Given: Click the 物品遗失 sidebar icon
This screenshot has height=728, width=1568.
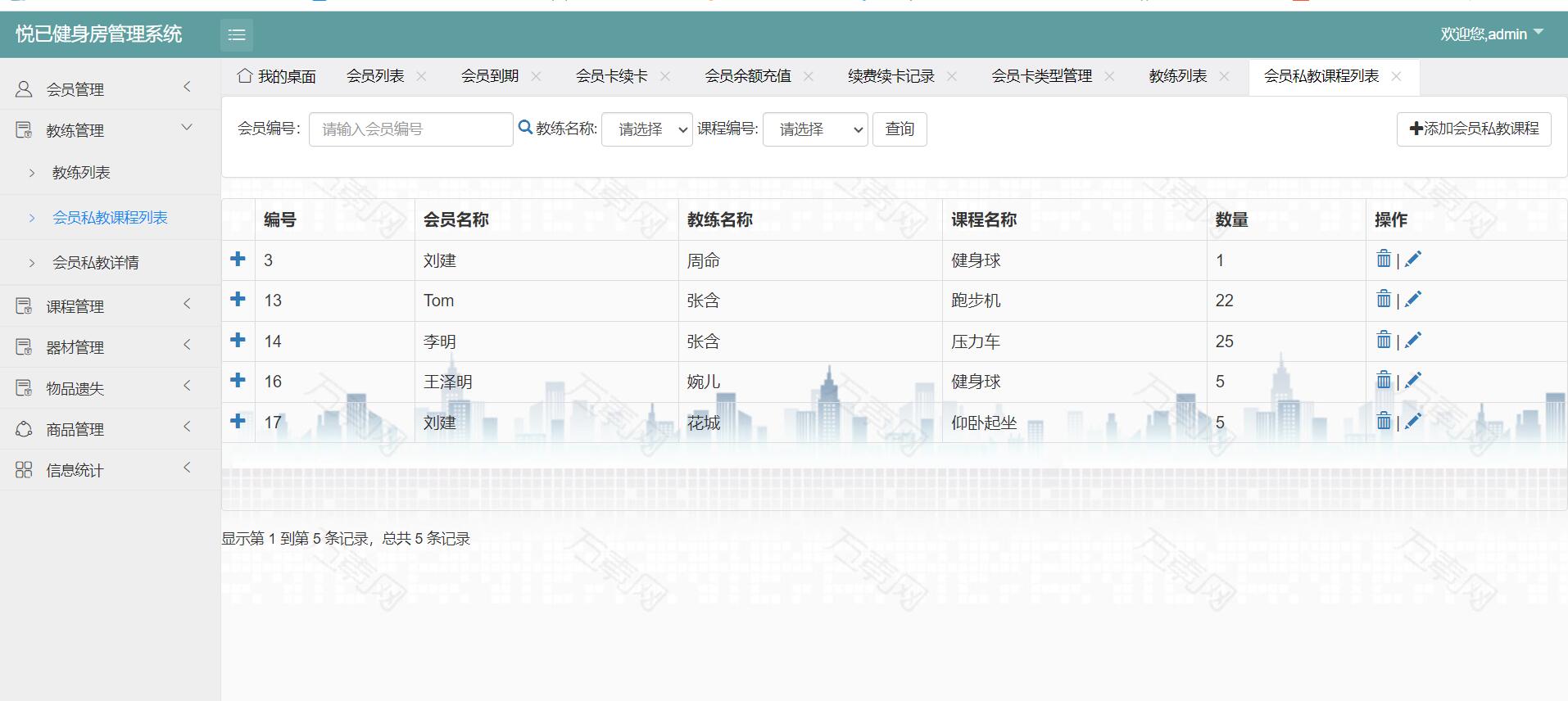Looking at the screenshot, I should click(24, 388).
